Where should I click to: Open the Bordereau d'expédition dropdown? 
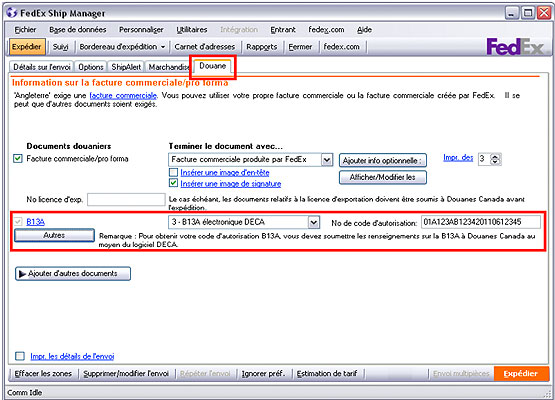(122, 47)
